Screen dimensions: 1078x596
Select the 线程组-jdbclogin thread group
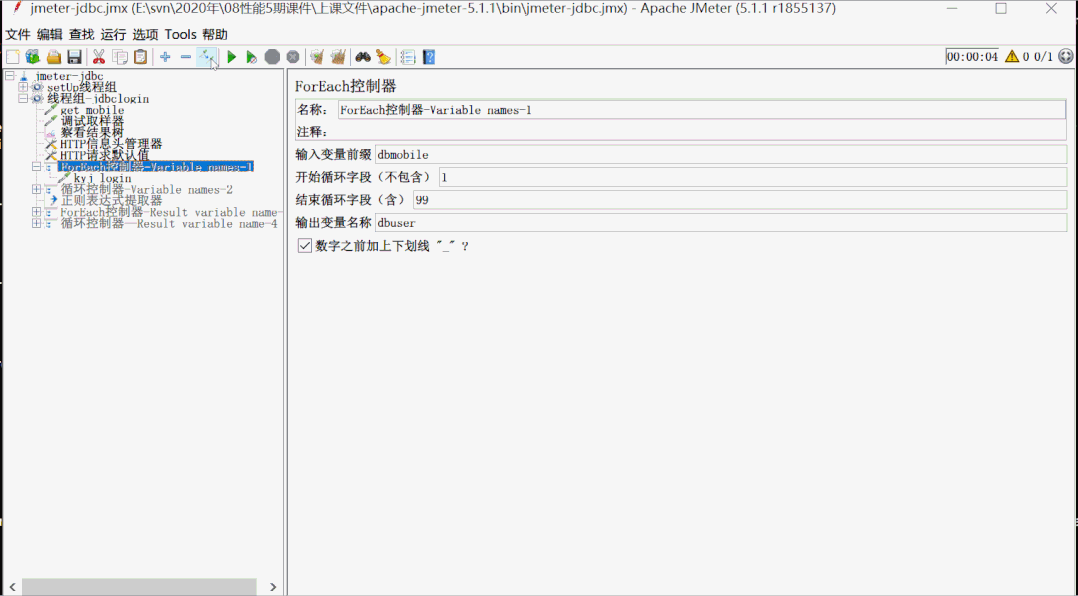coord(98,98)
